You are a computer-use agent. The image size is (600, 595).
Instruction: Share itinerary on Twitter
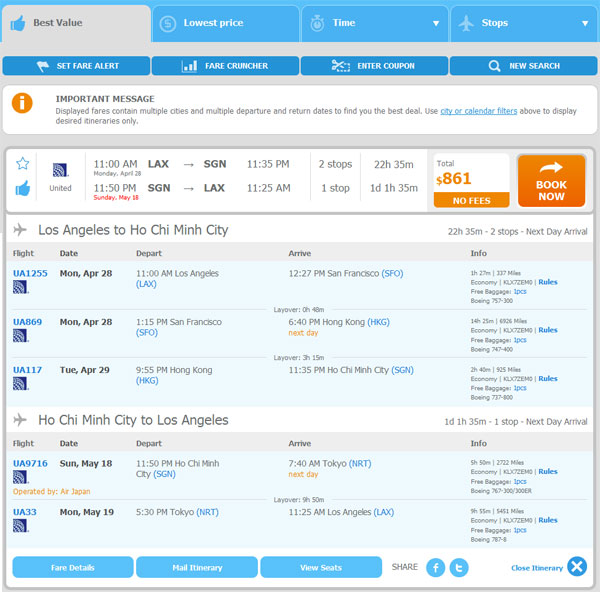tap(459, 568)
